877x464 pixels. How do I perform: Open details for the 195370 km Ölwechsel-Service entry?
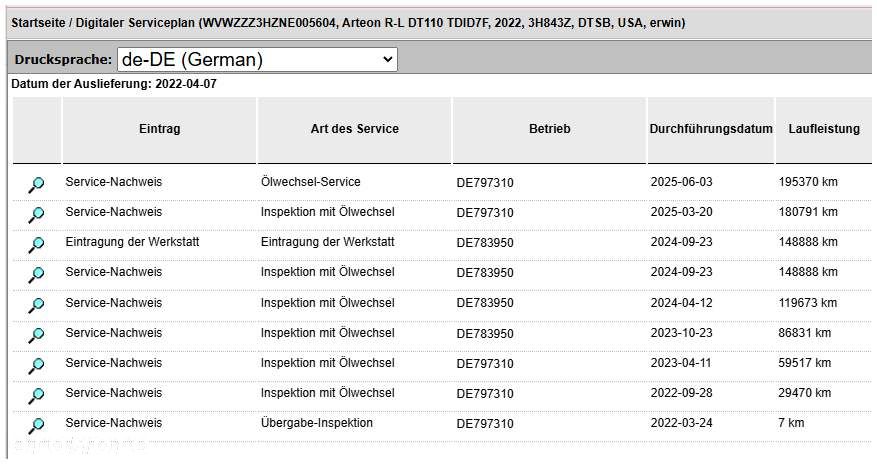tap(36, 184)
